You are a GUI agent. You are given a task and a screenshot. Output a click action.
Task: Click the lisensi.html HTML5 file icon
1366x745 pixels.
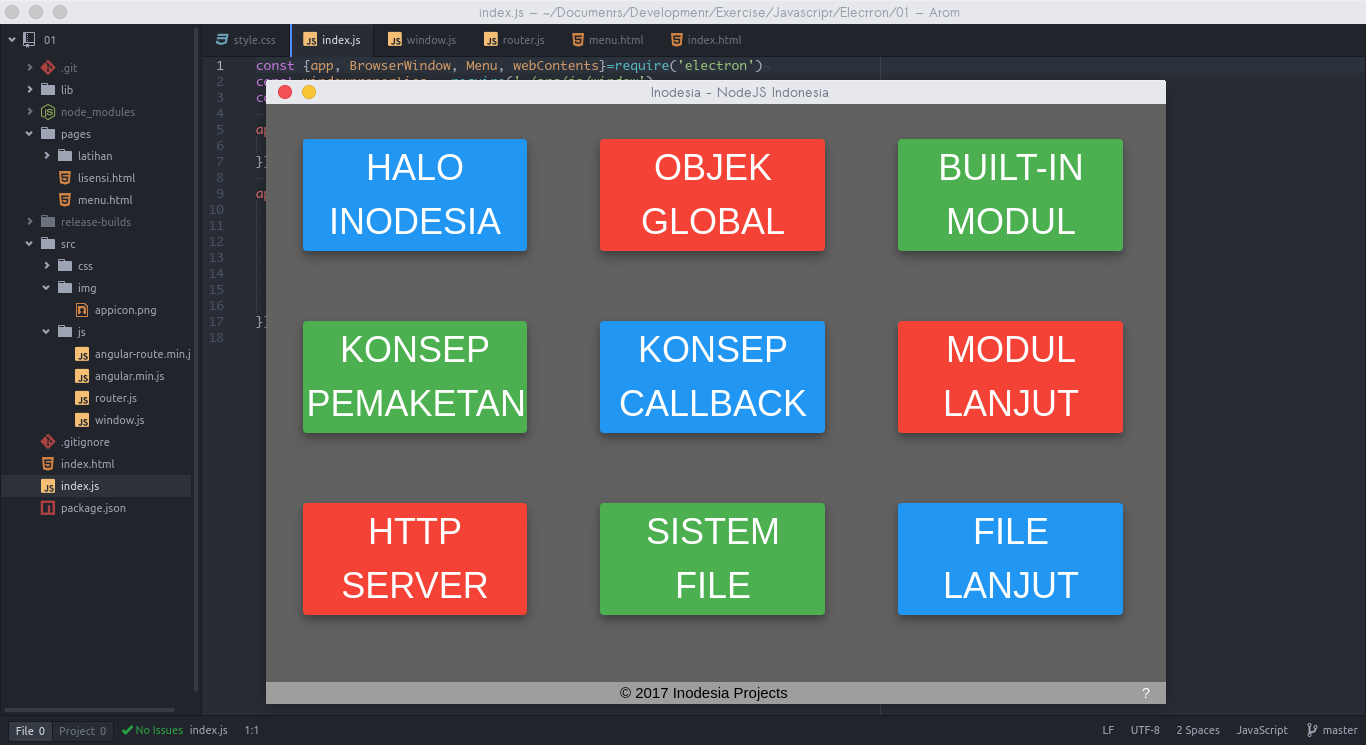pos(65,178)
